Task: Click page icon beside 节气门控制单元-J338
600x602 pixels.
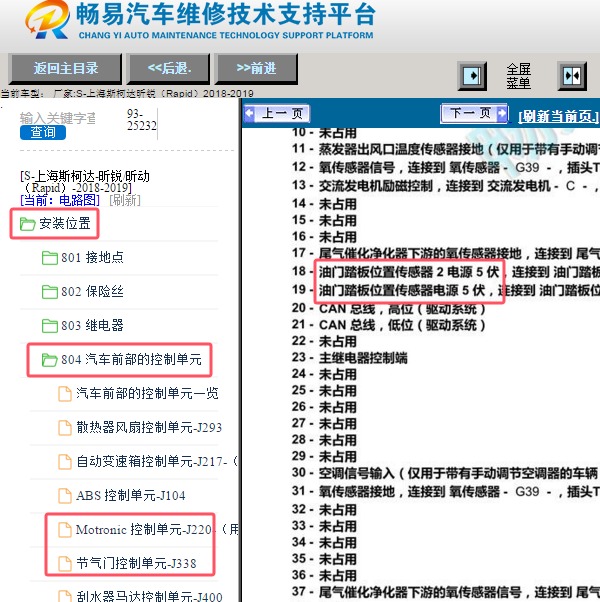Action: click(x=64, y=564)
